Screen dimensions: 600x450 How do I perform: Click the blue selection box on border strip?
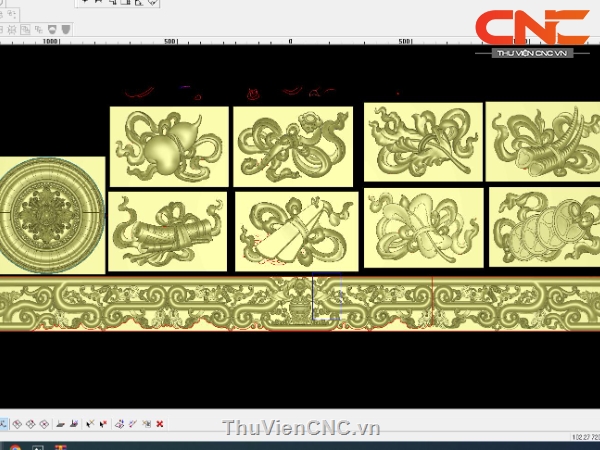click(327, 299)
